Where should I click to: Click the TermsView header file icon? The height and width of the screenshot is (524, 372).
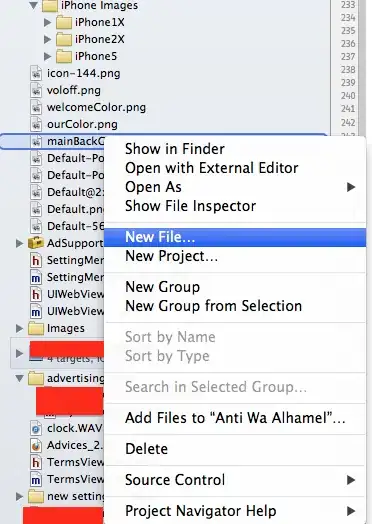point(36,462)
